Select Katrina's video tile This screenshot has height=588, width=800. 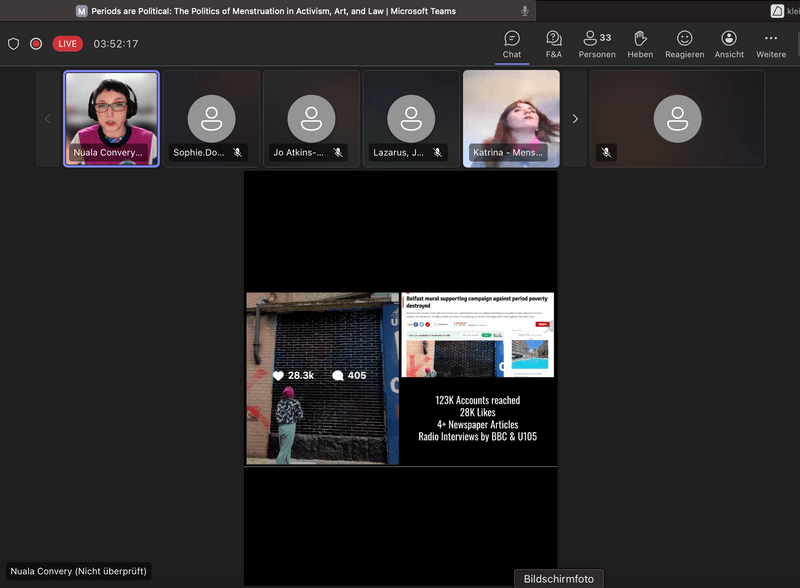(511, 117)
